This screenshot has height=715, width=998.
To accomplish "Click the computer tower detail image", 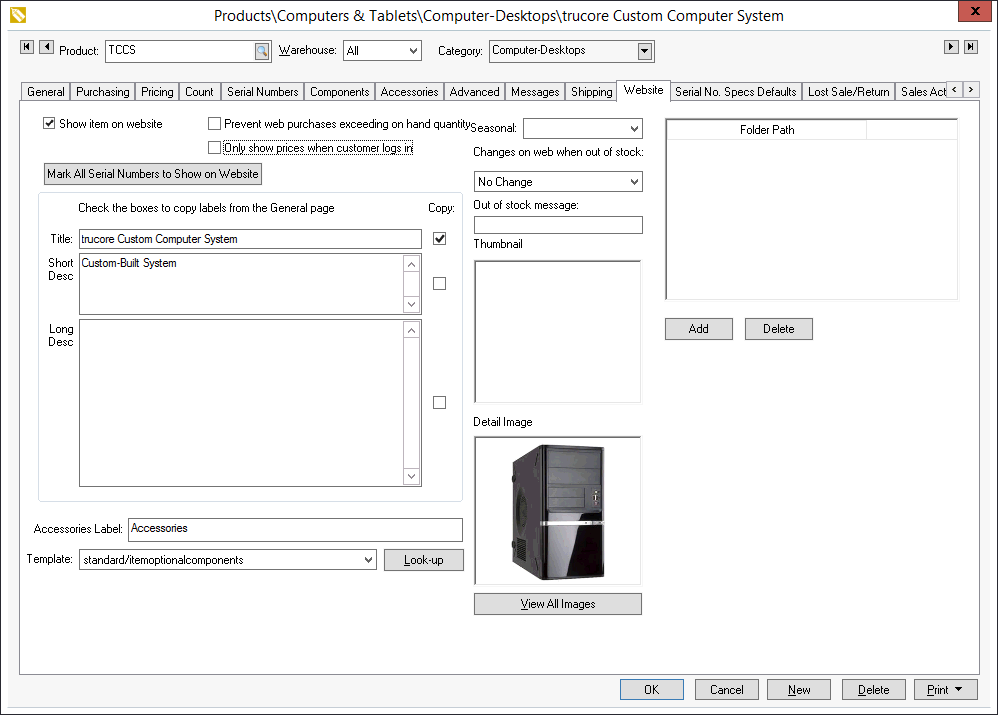I will click(x=557, y=510).
